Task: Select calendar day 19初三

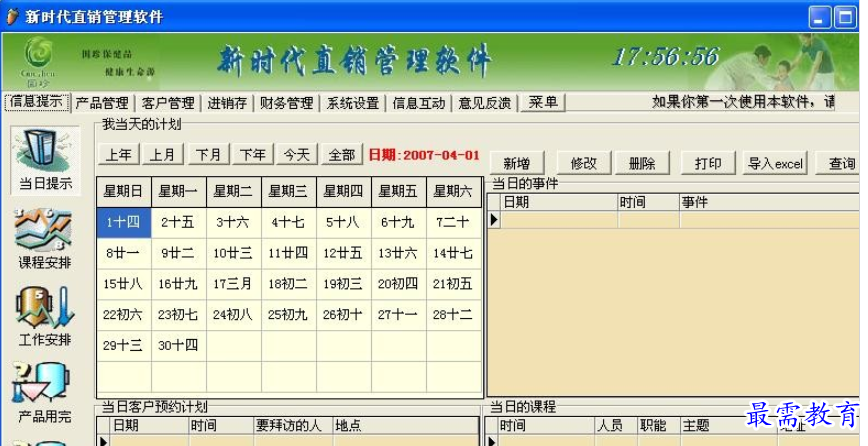Action: coord(343,284)
